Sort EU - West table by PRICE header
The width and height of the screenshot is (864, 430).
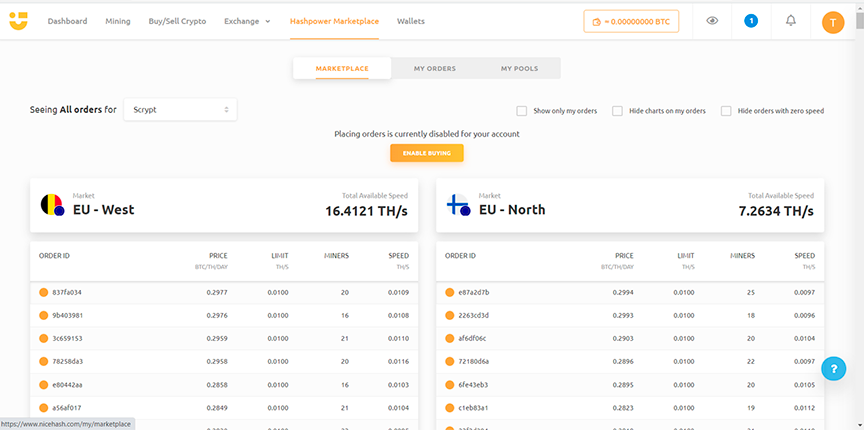pos(218,256)
